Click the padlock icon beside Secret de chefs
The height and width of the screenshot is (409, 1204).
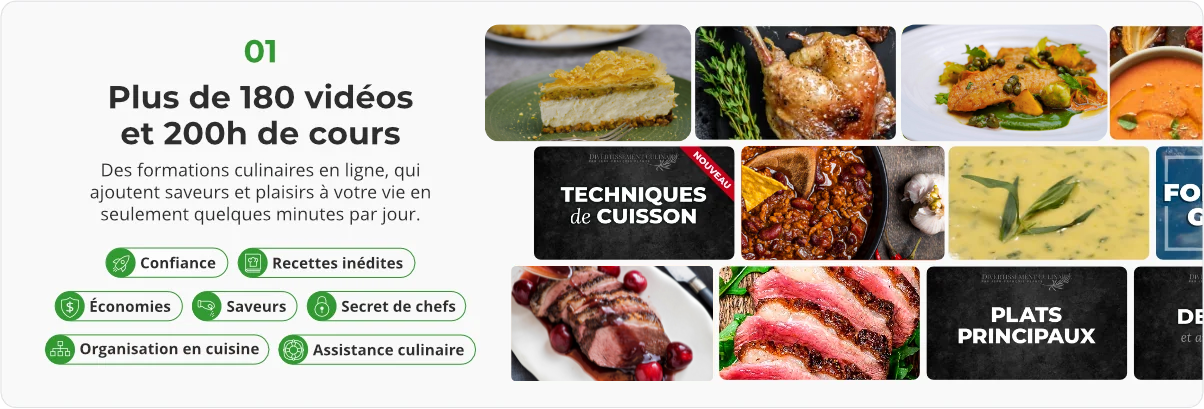coord(322,306)
